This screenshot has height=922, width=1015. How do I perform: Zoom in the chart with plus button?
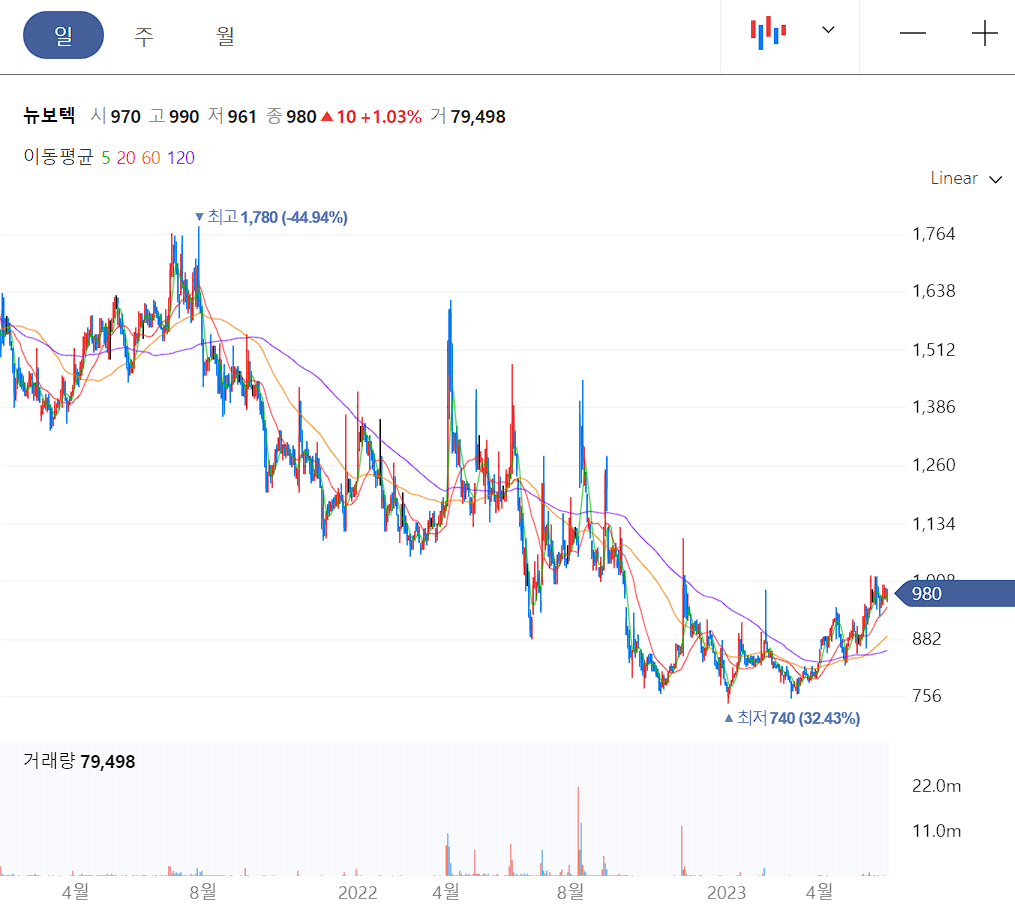click(x=985, y=33)
